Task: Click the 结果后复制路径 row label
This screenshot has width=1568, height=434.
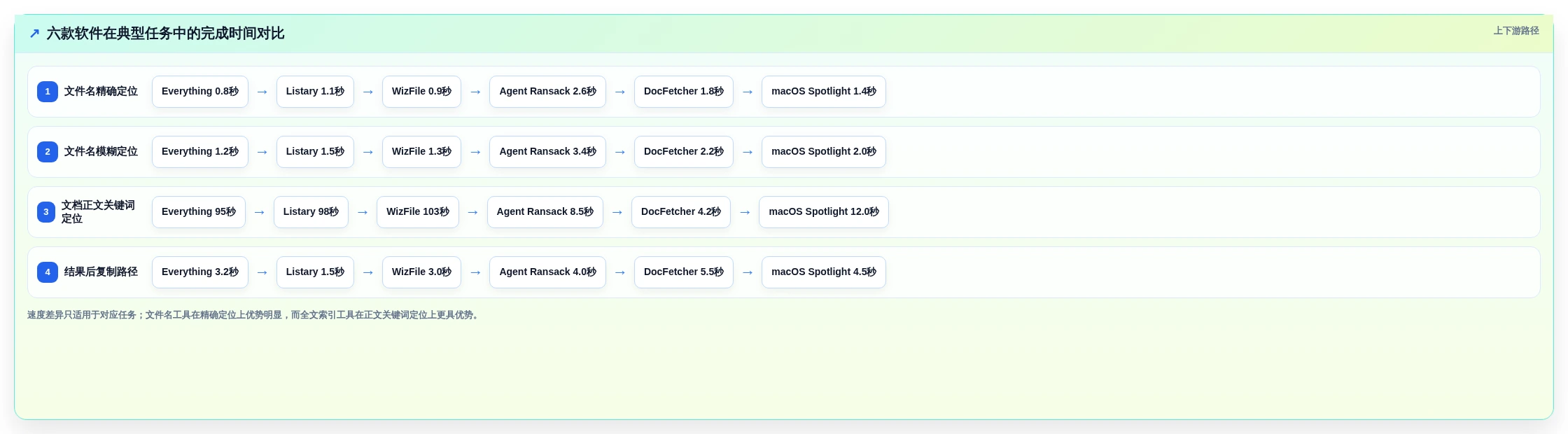Action: 101,272
